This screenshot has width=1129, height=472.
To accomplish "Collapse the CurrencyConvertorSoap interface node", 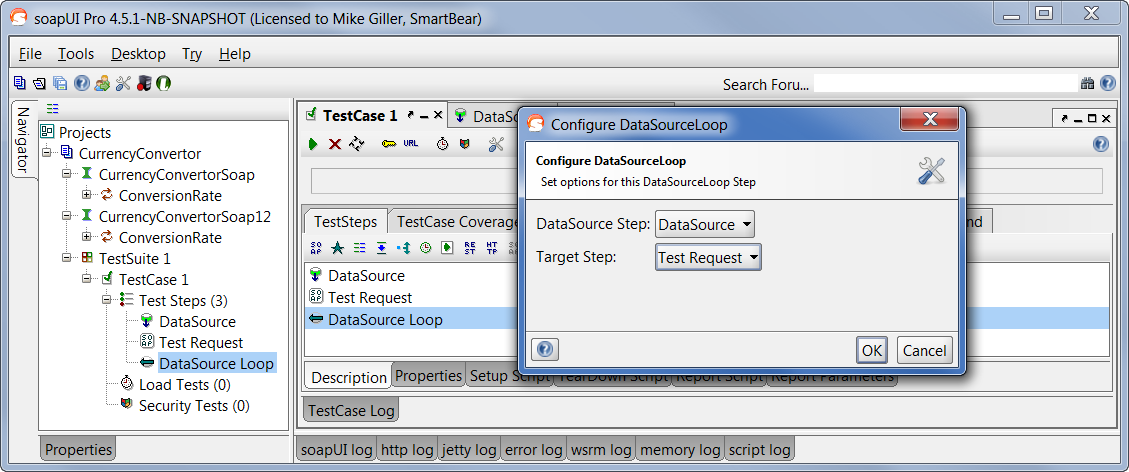I will coord(67,174).
